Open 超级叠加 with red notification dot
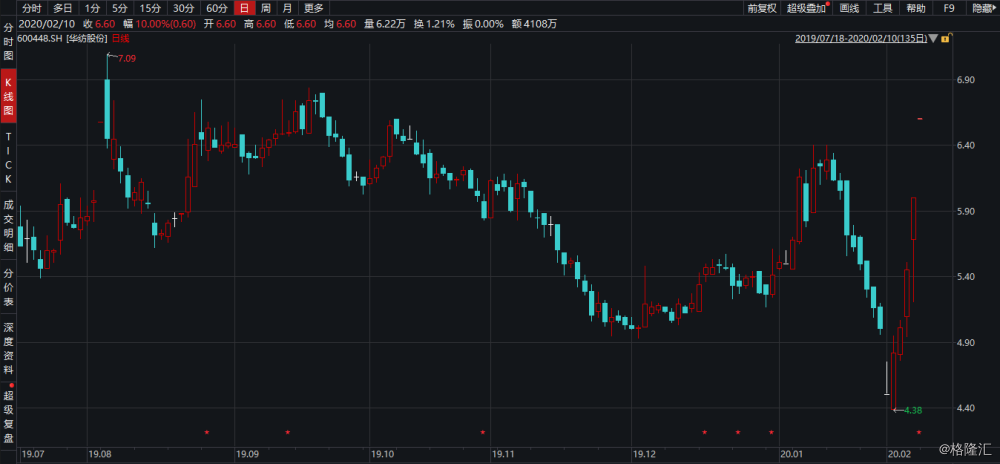The height and width of the screenshot is (464, 1000). 808,8
